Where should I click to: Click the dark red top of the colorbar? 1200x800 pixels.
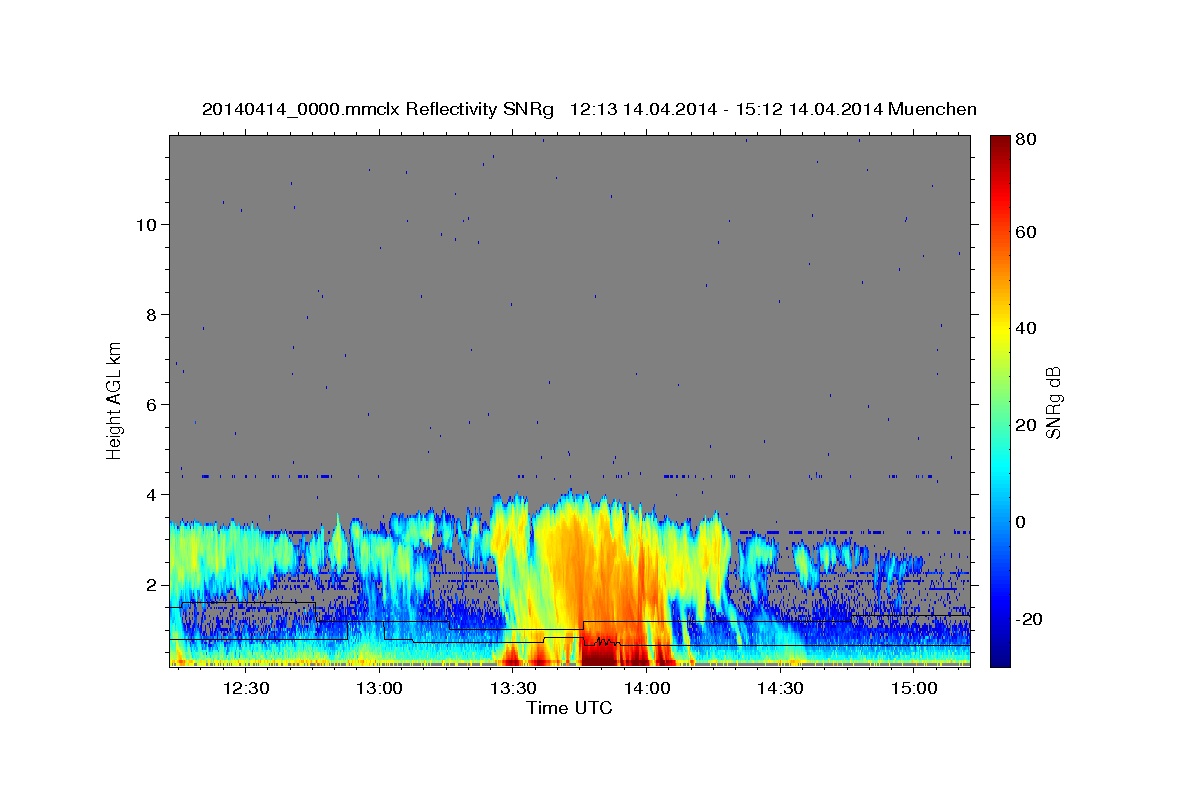point(999,144)
